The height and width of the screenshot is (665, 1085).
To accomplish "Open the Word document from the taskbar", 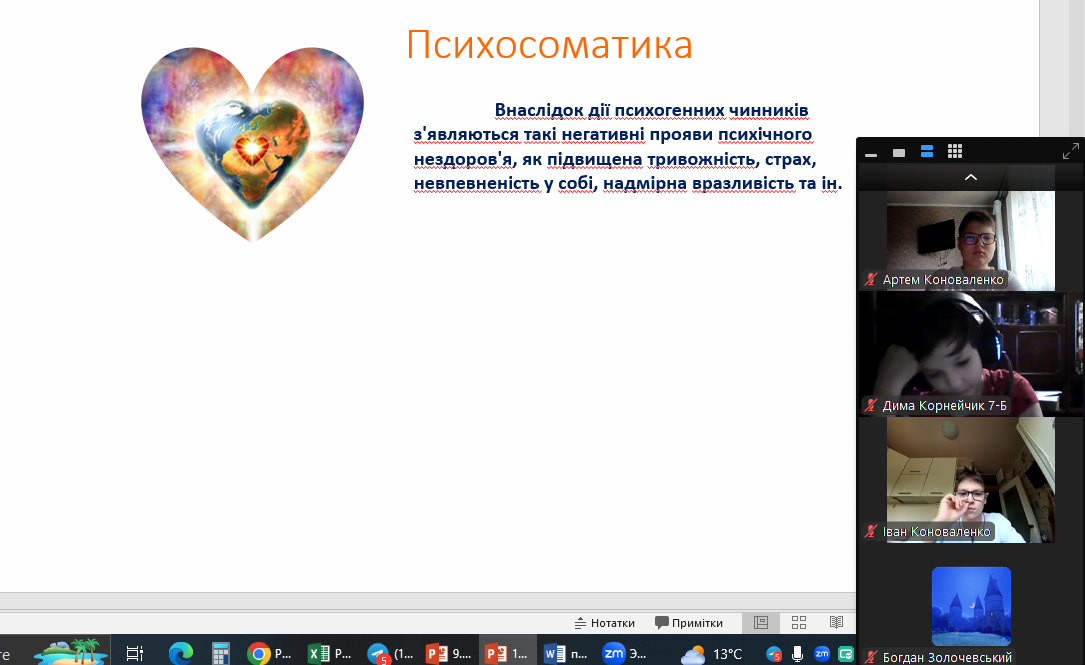I will (x=566, y=653).
